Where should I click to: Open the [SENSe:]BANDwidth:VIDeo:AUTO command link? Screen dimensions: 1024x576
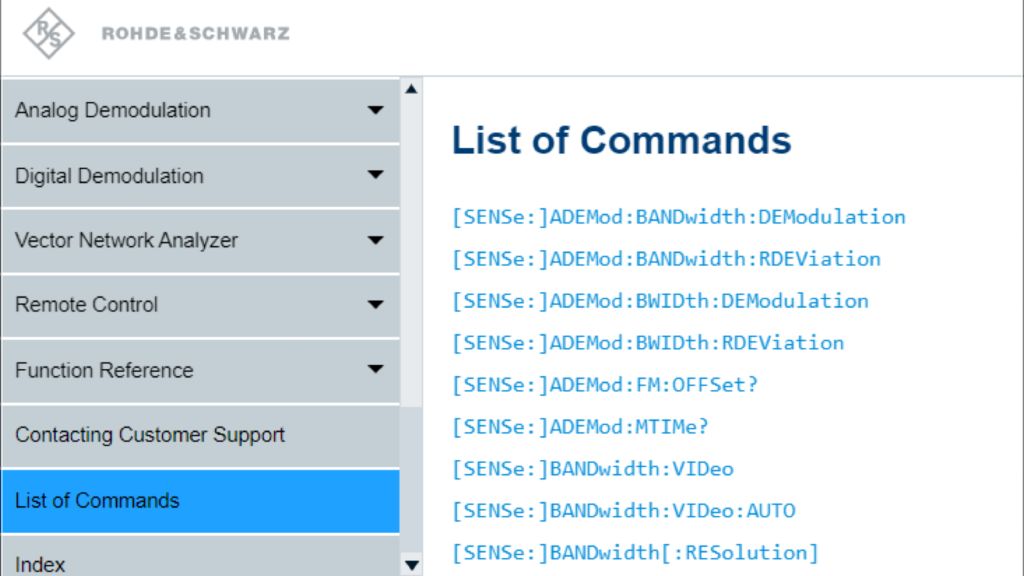click(621, 510)
